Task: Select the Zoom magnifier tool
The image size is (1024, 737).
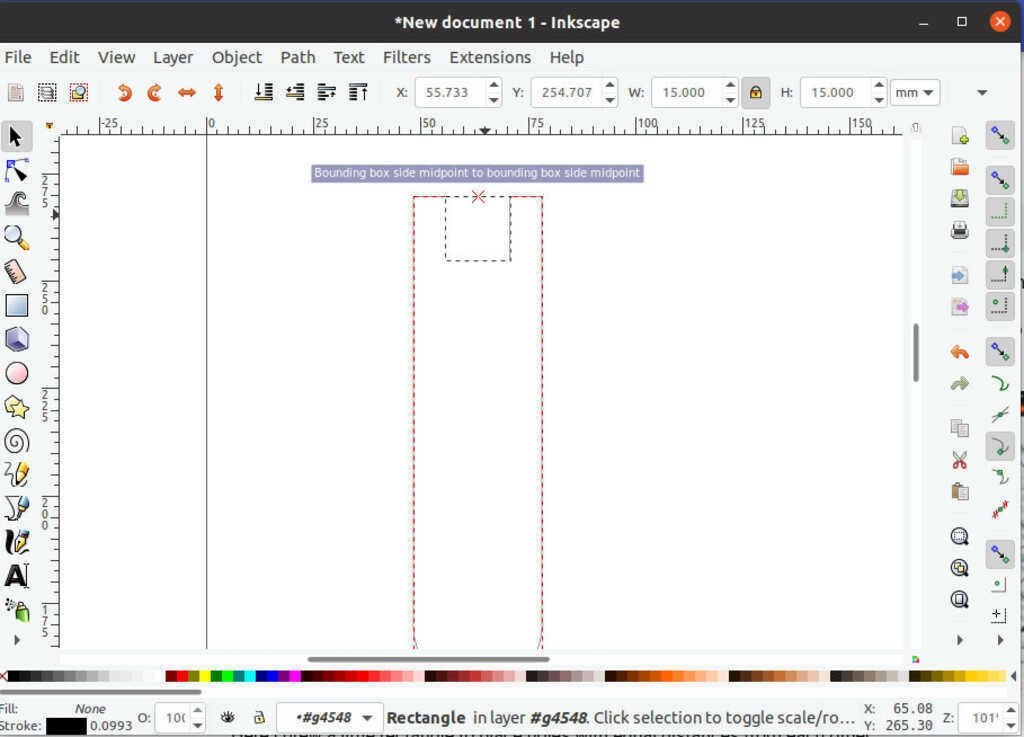Action: click(x=16, y=238)
